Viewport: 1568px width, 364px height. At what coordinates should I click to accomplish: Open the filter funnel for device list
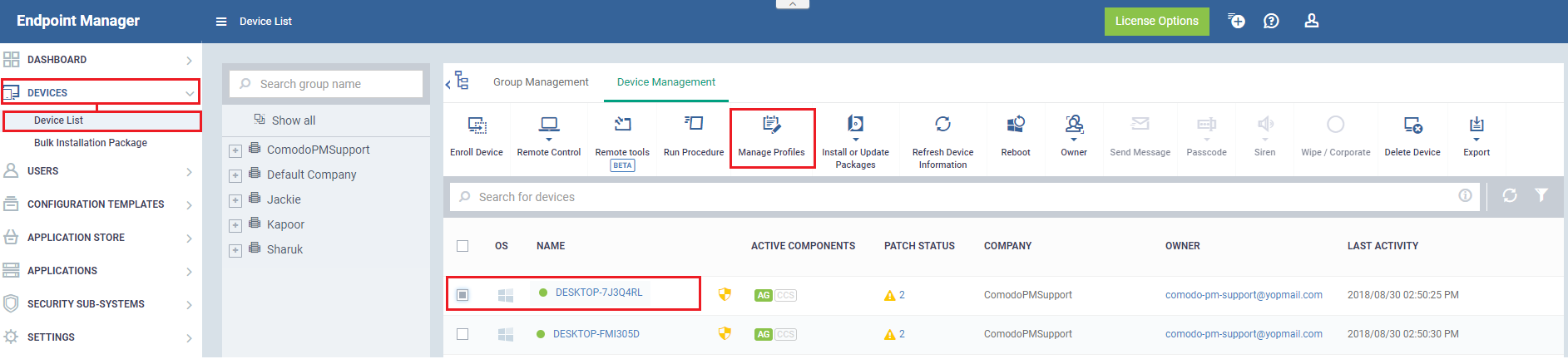(1541, 195)
